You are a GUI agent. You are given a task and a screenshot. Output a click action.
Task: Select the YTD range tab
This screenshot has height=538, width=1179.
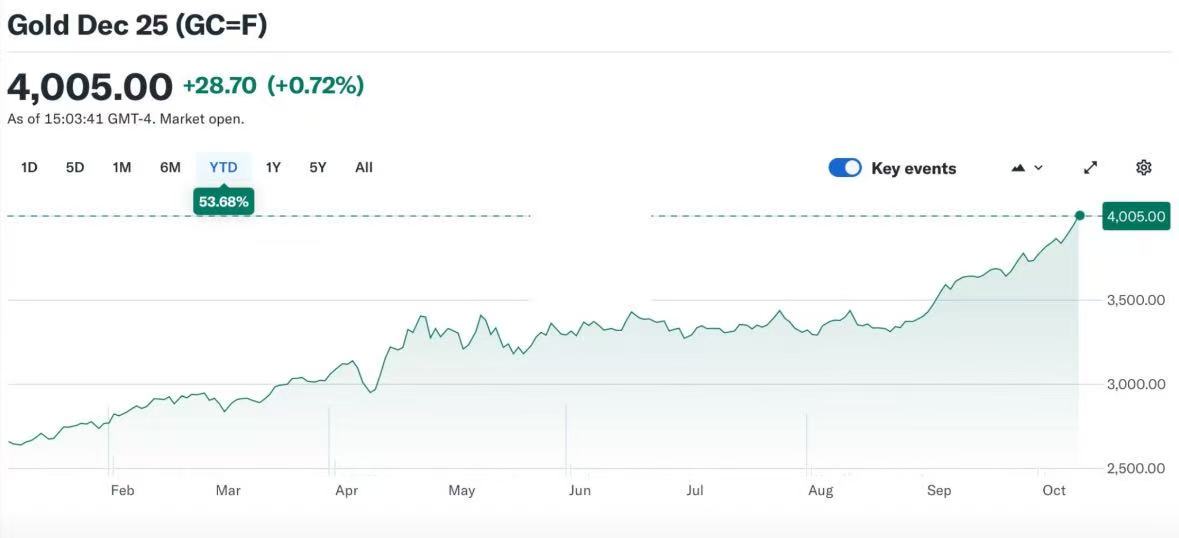[223, 168]
